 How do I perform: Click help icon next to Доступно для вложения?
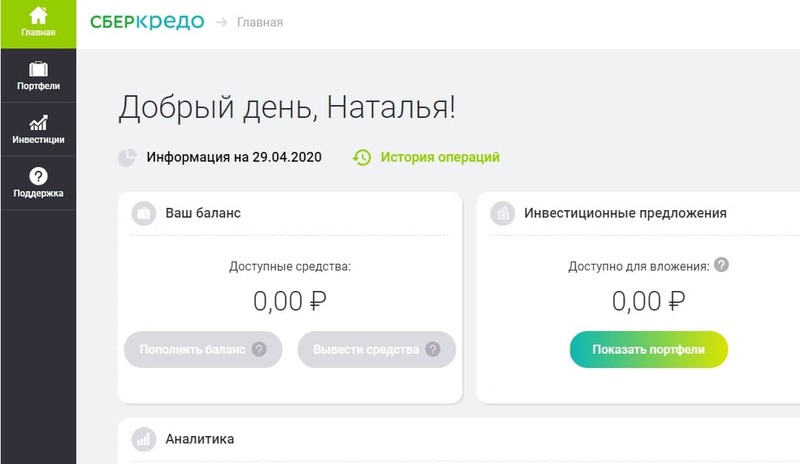coord(721,266)
